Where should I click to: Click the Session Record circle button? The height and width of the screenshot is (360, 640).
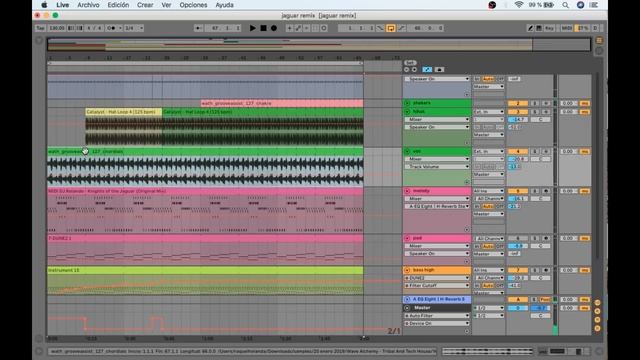pyautogui.click(x=324, y=28)
